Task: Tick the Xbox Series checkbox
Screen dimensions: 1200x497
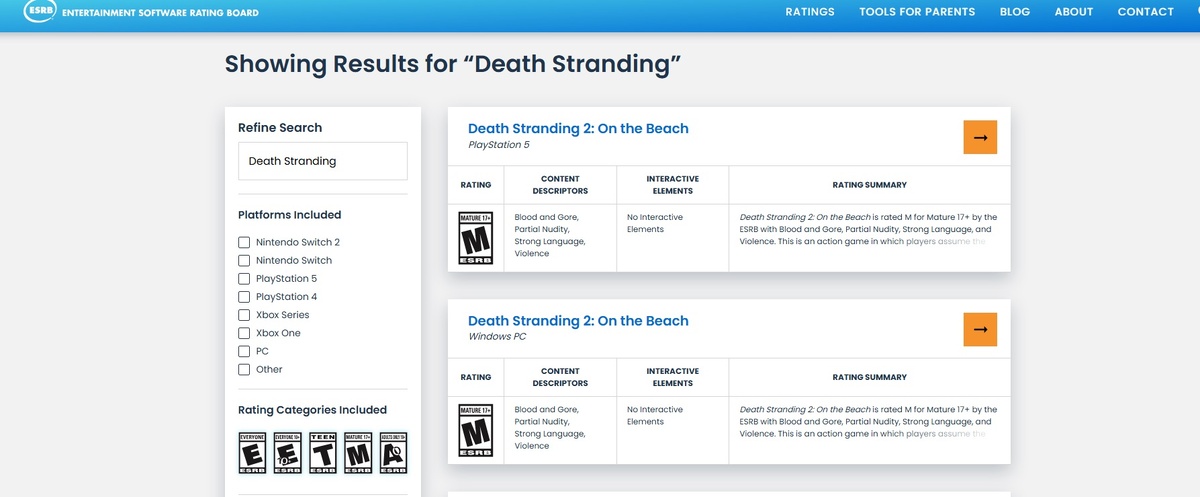Action: (x=244, y=314)
